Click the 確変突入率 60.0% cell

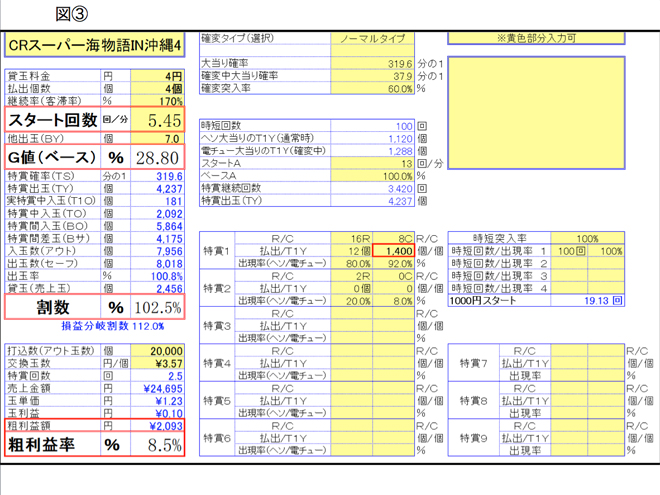[372, 88]
